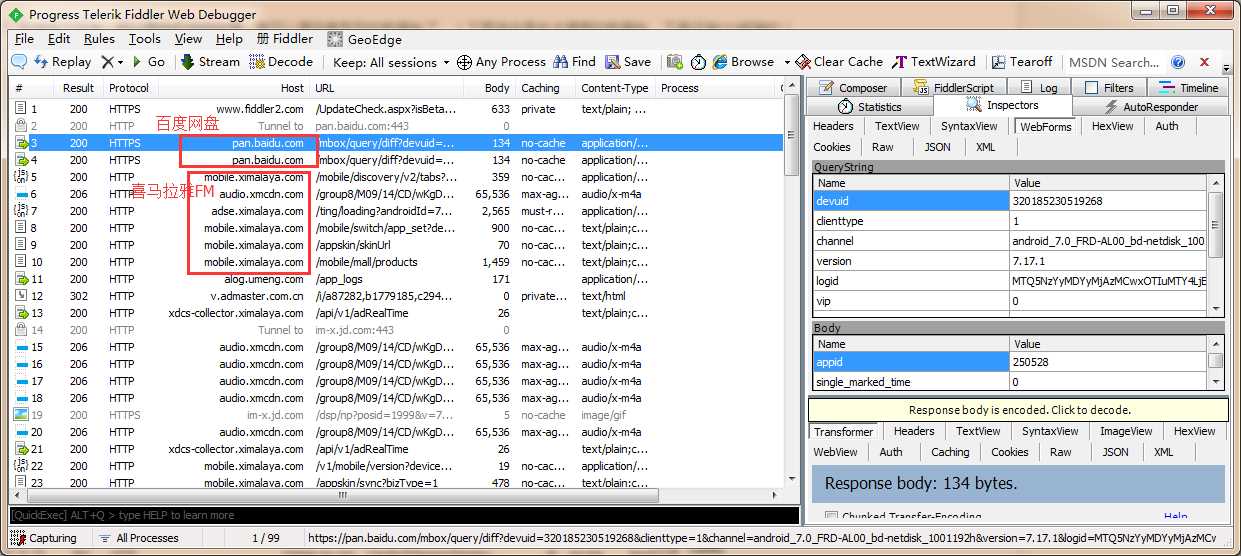Open the Tools menu
The image size is (1241, 556).
coord(144,39)
